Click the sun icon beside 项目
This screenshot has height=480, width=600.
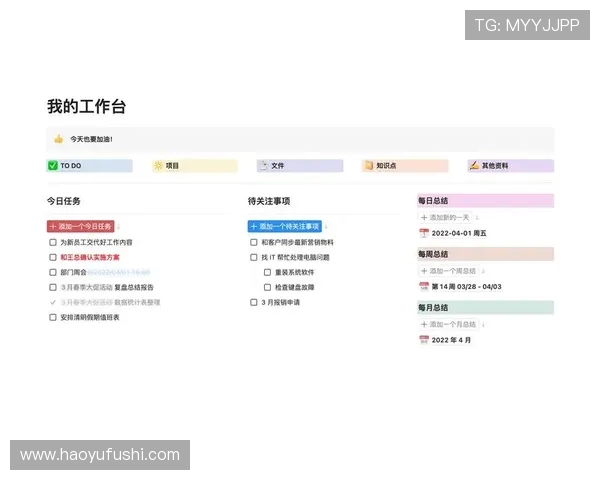coord(158,166)
